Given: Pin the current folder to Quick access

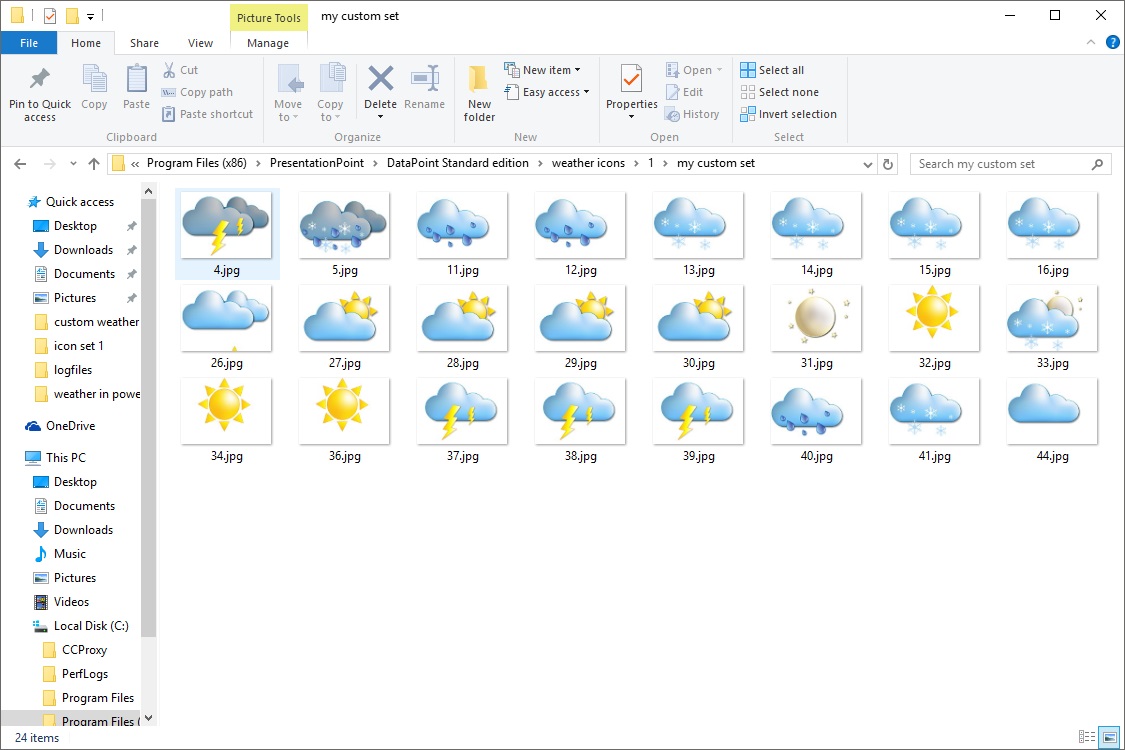Looking at the screenshot, I should pyautogui.click(x=39, y=92).
